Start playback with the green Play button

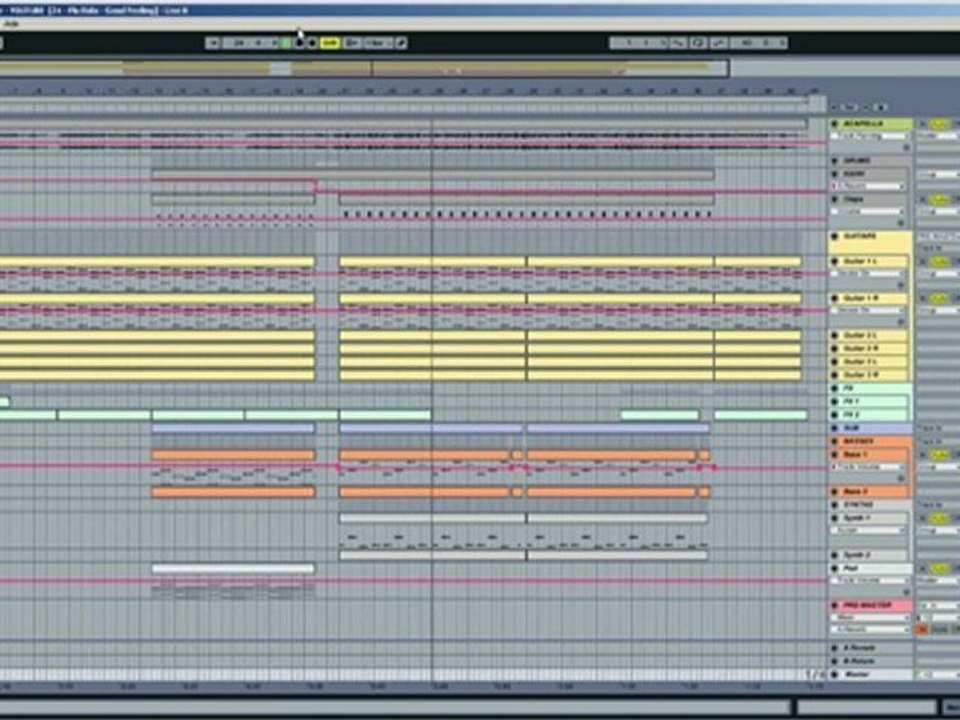coord(286,43)
